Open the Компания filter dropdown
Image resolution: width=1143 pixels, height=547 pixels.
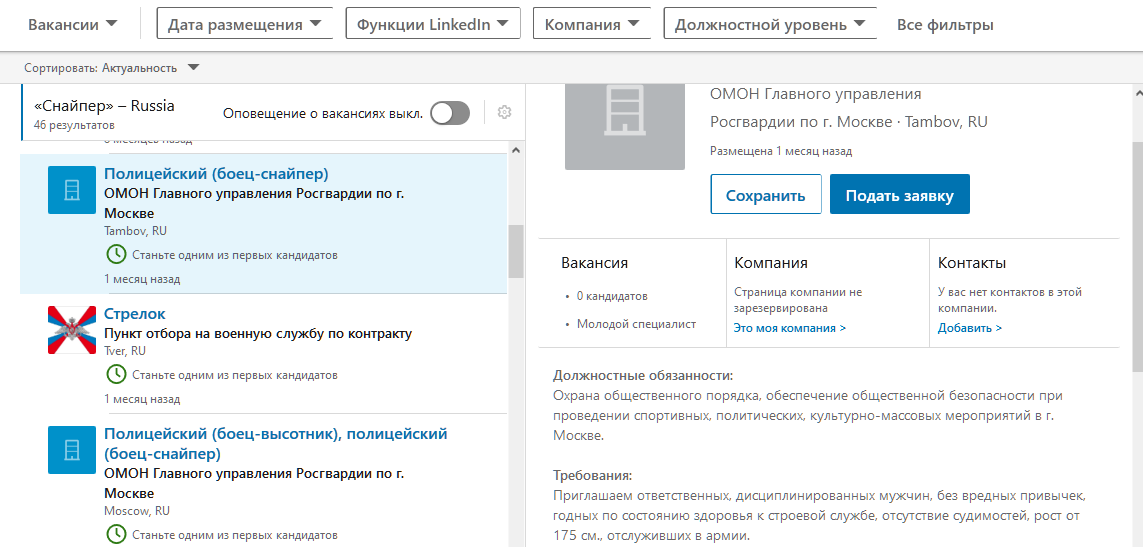tap(592, 24)
